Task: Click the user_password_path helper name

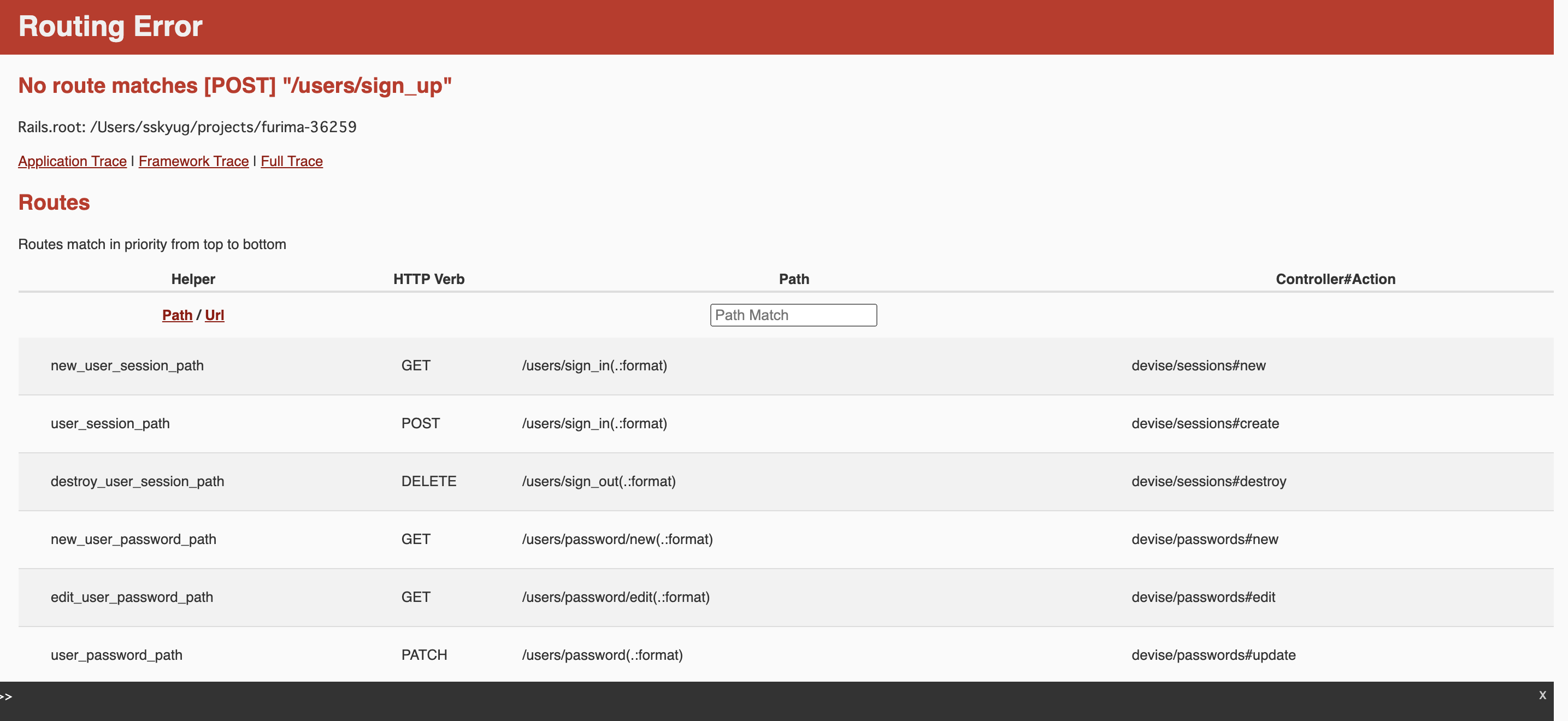Action: [116, 655]
